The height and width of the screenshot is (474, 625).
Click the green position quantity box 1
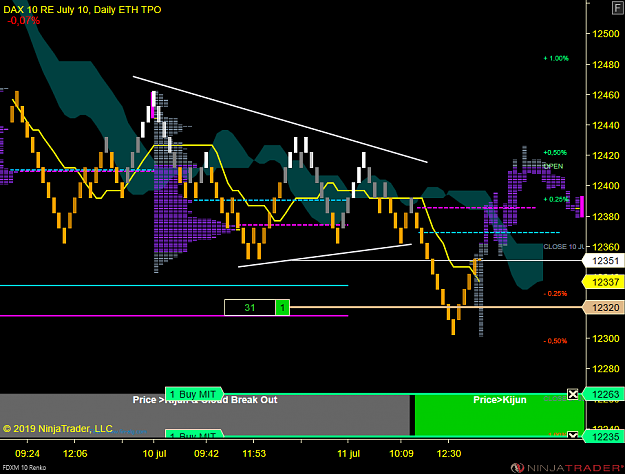tap(282, 307)
